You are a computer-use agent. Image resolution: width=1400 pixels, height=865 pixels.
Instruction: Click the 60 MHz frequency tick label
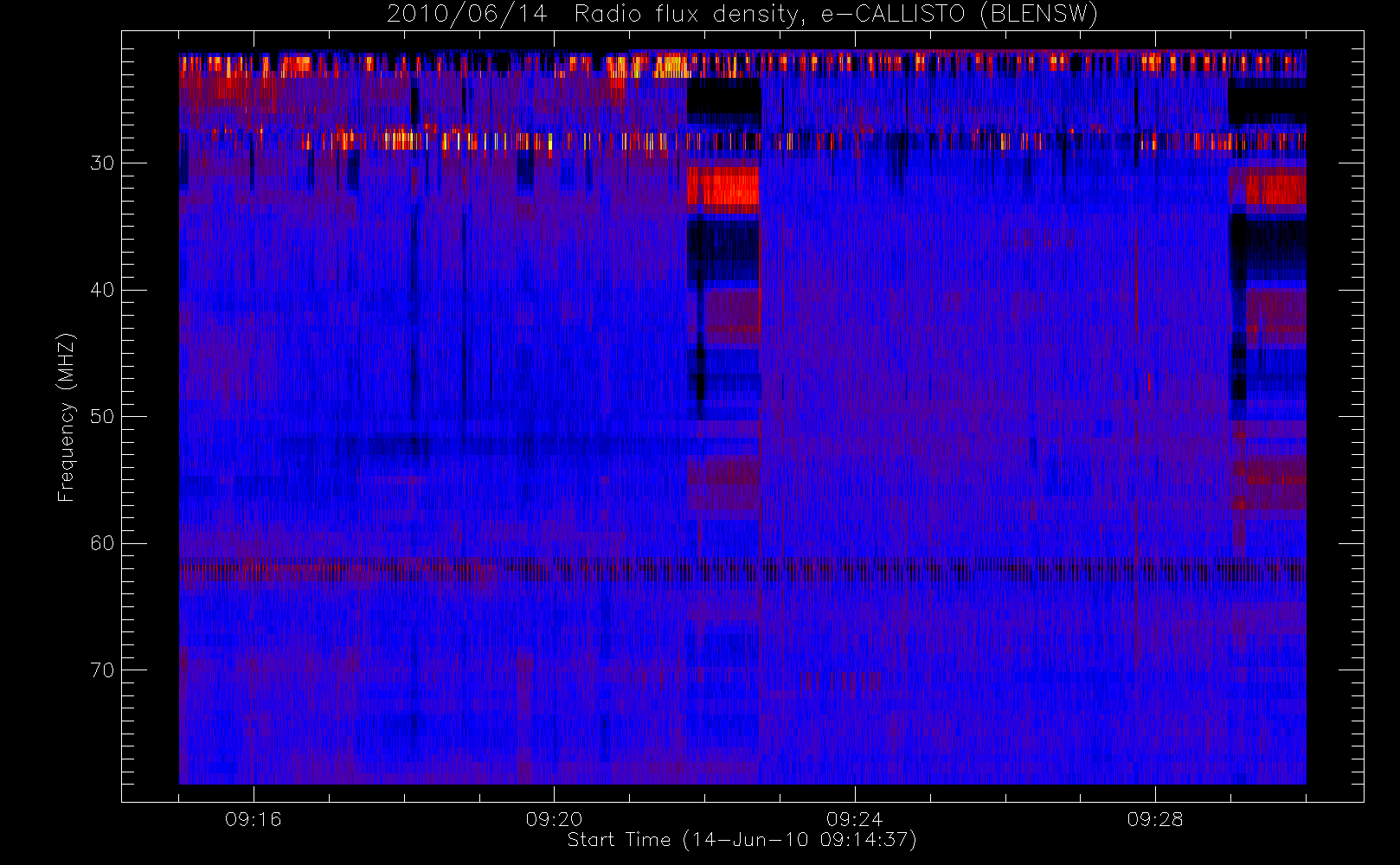pos(102,543)
